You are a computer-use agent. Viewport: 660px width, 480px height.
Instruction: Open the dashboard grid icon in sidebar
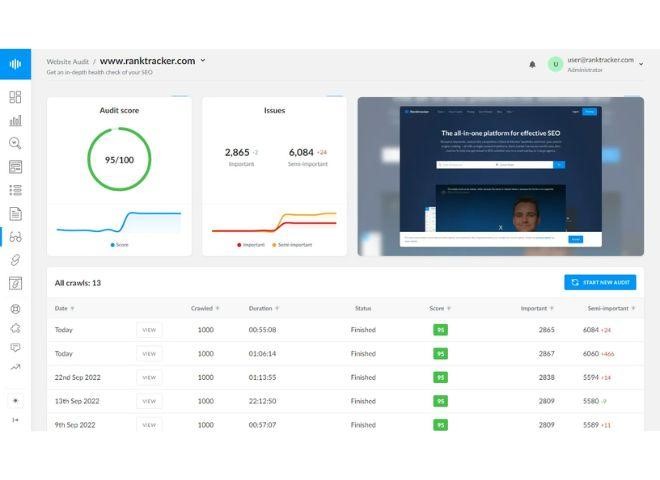pos(15,97)
